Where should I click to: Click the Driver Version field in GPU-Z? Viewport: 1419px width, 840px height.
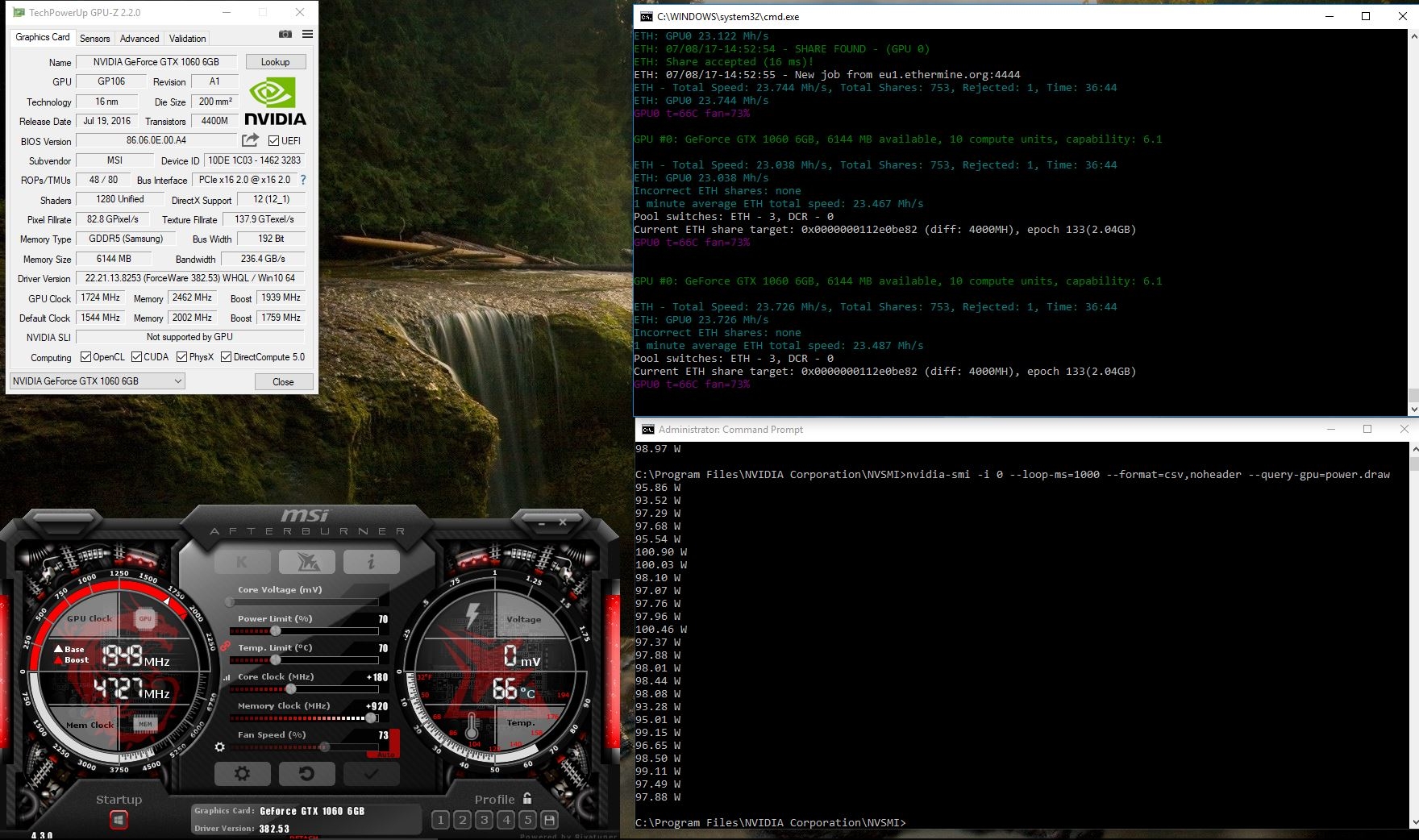pos(190,278)
